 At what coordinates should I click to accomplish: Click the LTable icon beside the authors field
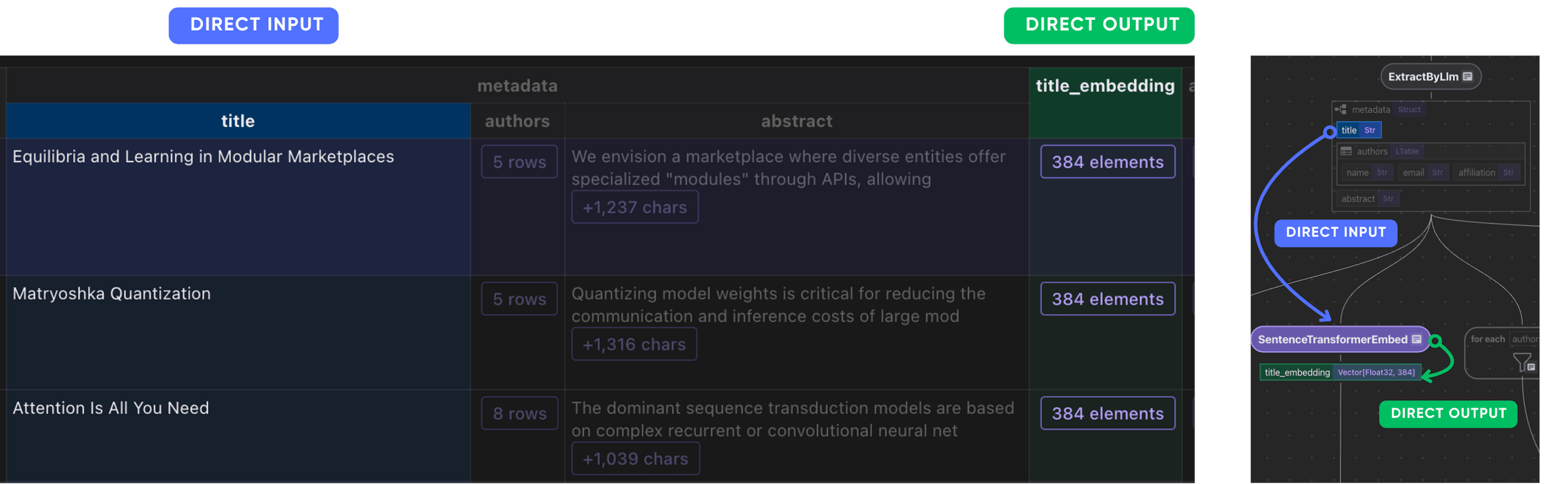pyautogui.click(x=1347, y=151)
